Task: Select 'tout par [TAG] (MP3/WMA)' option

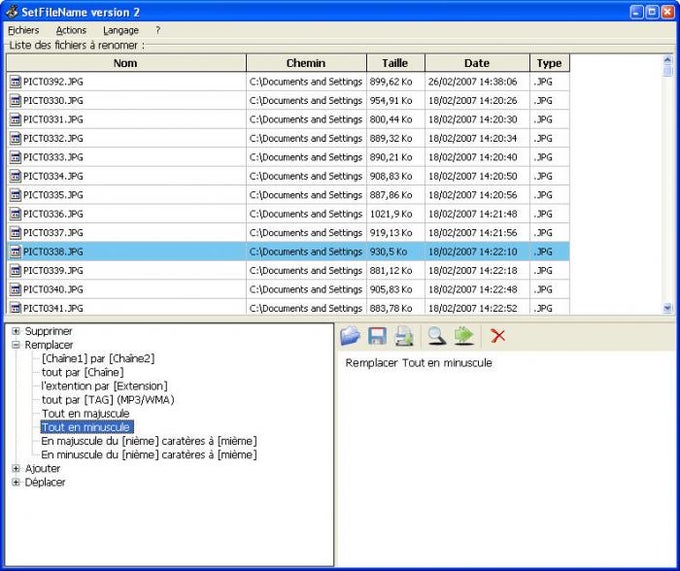Action: point(108,400)
